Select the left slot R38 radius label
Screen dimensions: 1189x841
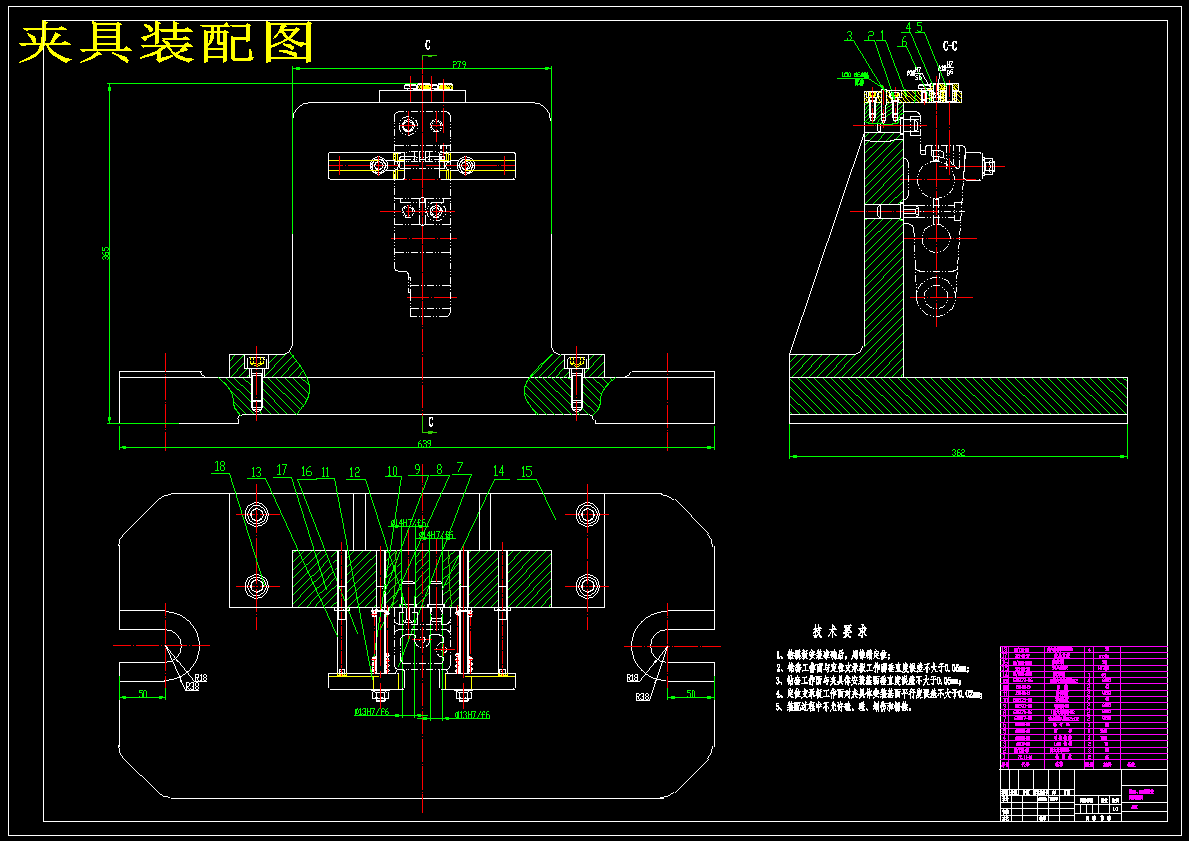click(x=193, y=686)
